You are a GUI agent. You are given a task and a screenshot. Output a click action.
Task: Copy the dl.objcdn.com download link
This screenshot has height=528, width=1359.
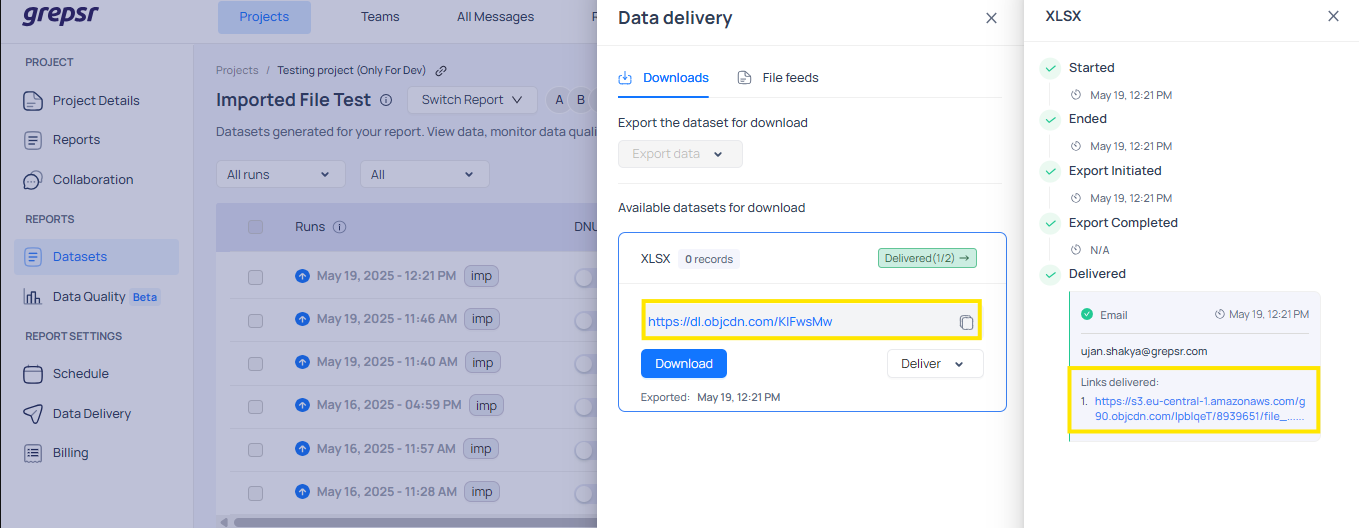(x=965, y=322)
